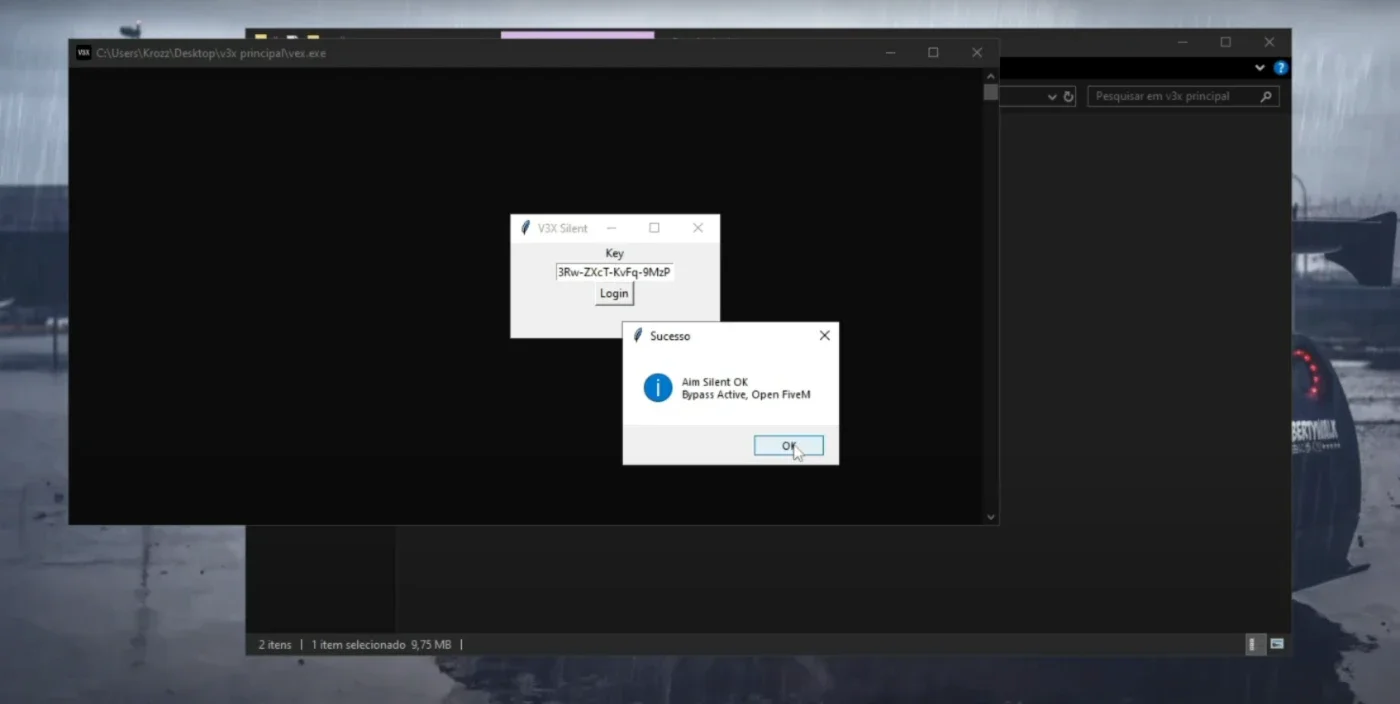Switch Explorer to large thumbnails view icon
This screenshot has width=1400, height=704.
coord(1277,644)
